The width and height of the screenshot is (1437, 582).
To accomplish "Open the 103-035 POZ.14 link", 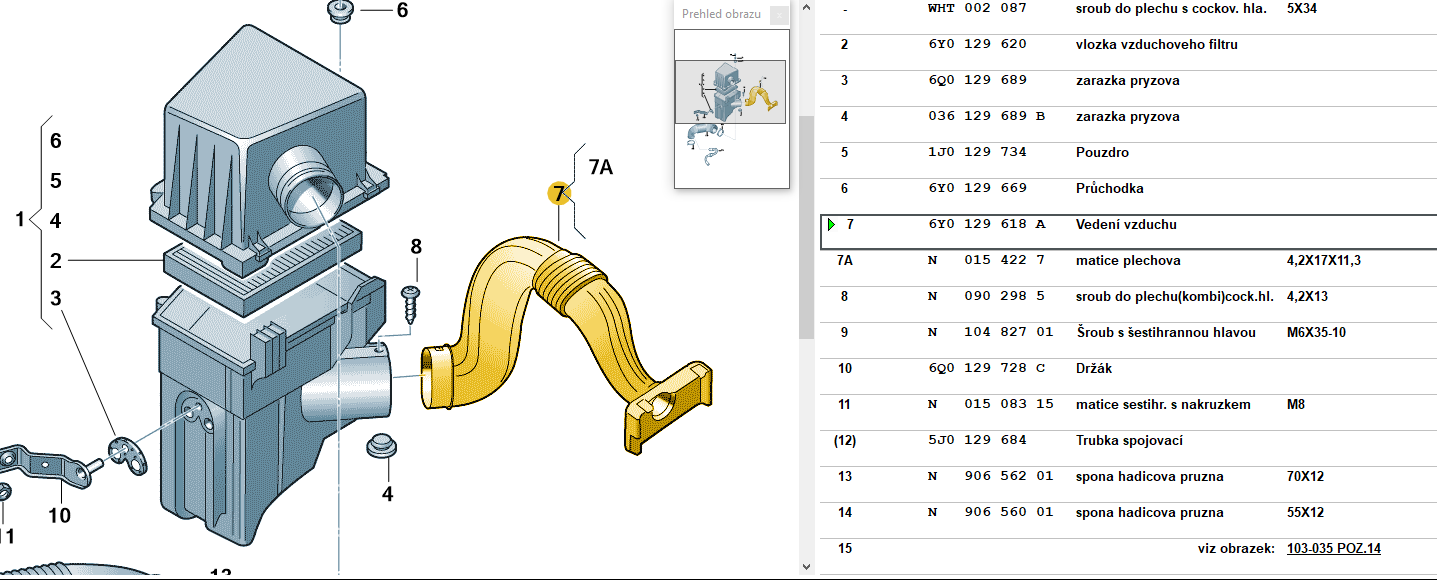I will pyautogui.click(x=1333, y=549).
